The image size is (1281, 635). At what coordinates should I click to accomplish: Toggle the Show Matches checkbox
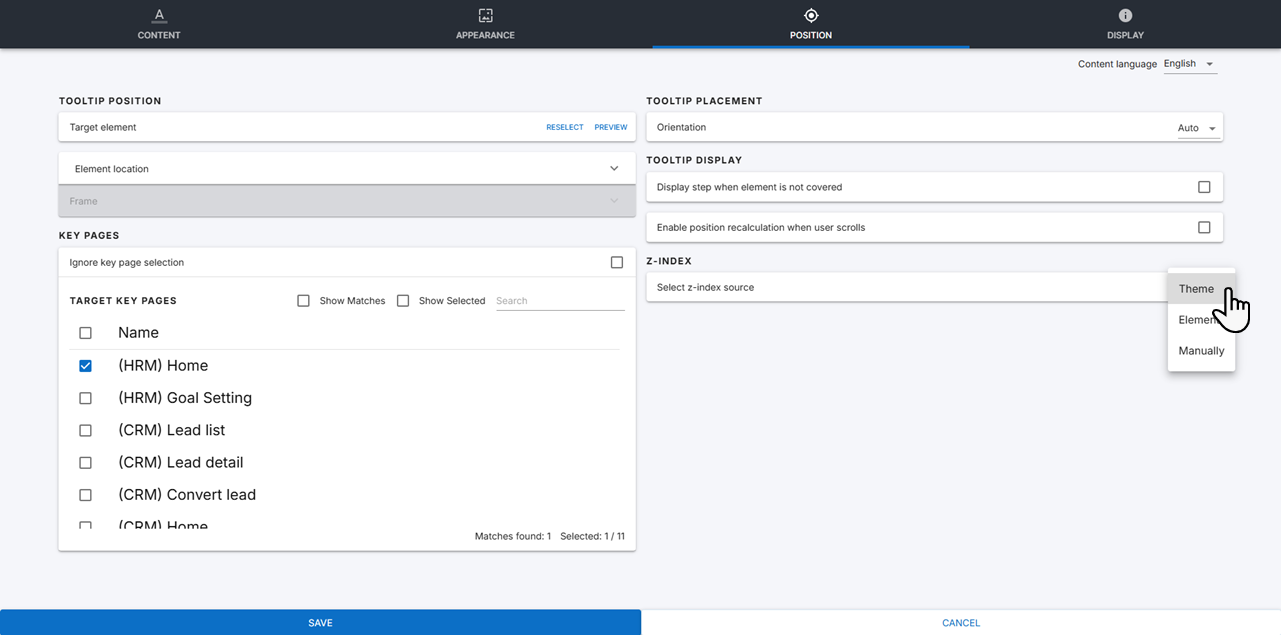pyautogui.click(x=304, y=301)
